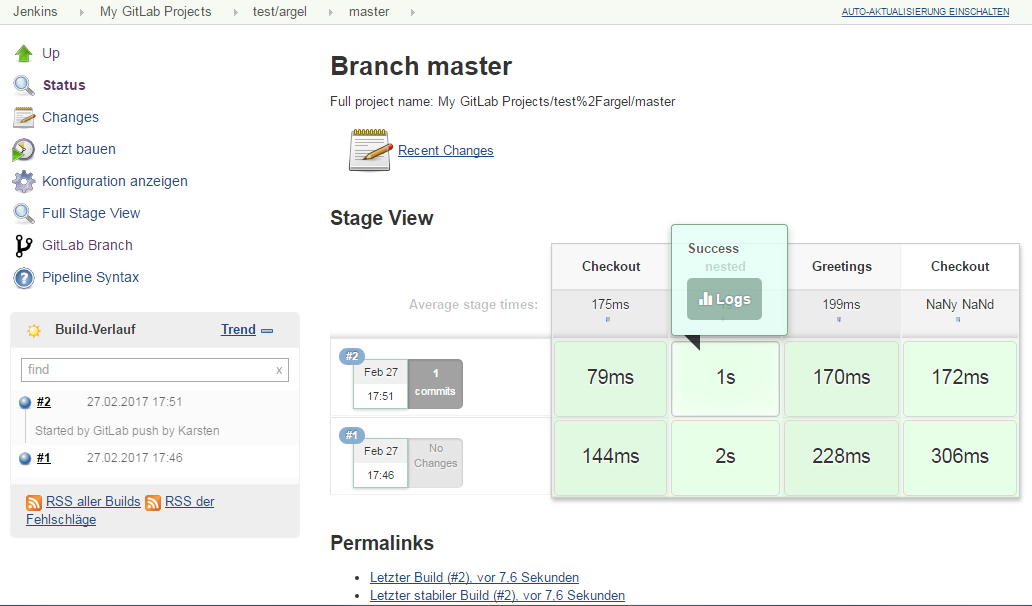Click the blue status ball for build #2
1032x606 pixels.
pos(25,403)
